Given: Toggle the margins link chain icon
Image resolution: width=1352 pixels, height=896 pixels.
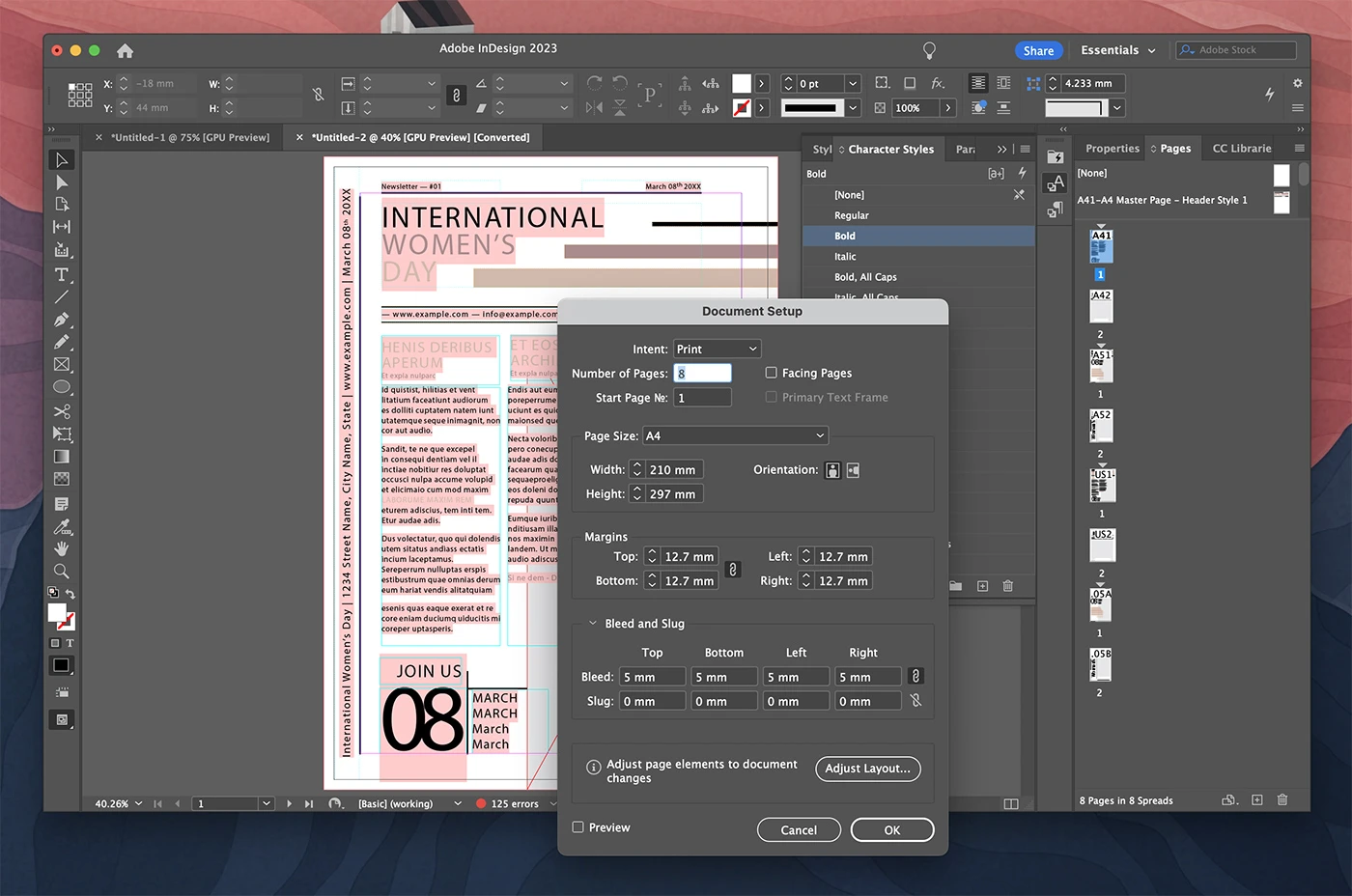Looking at the screenshot, I should (x=733, y=569).
